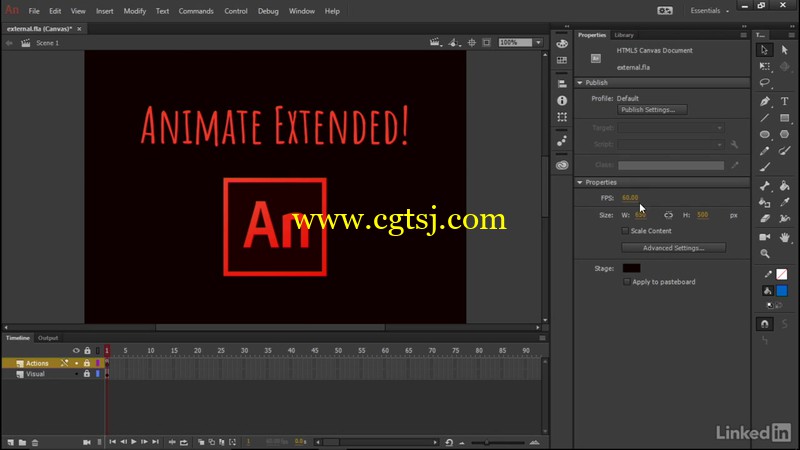Select the Rectangle tool
The height and width of the screenshot is (450, 800).
[784, 118]
